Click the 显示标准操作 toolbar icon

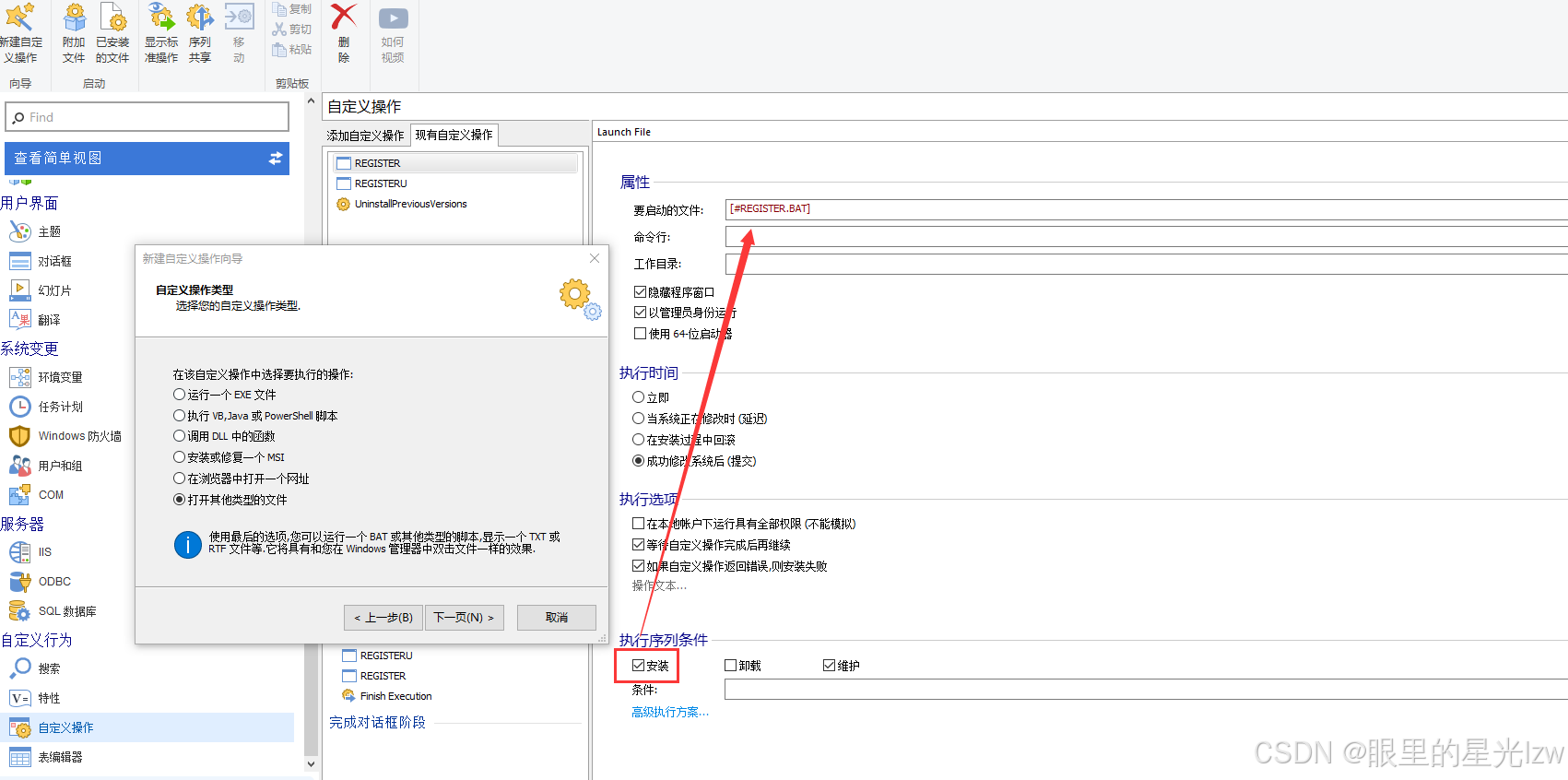161,17
